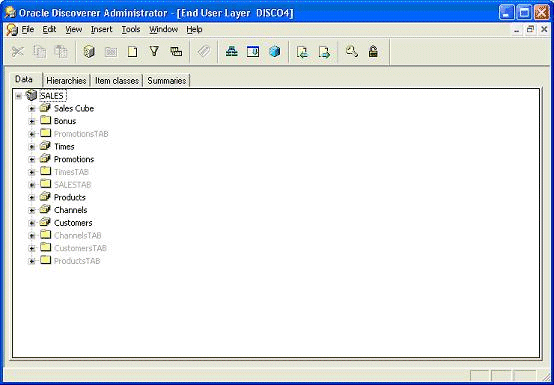
Task: Select the greyed PromotionsTAB folder
Action: click(x=81, y=134)
